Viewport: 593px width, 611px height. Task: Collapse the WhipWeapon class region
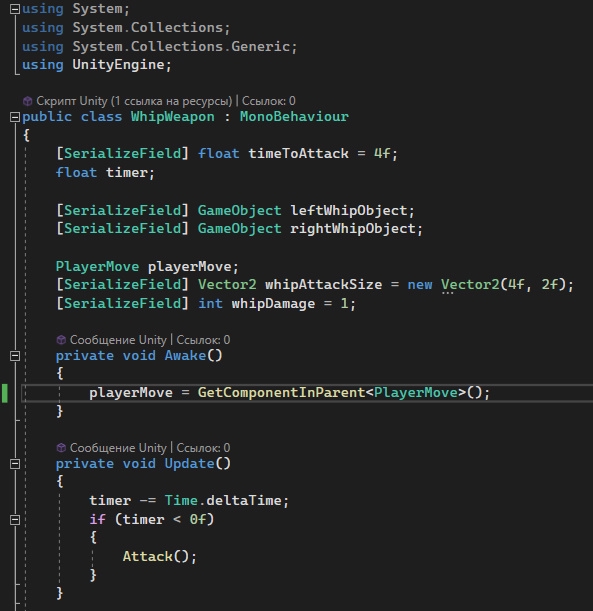tap(15, 117)
